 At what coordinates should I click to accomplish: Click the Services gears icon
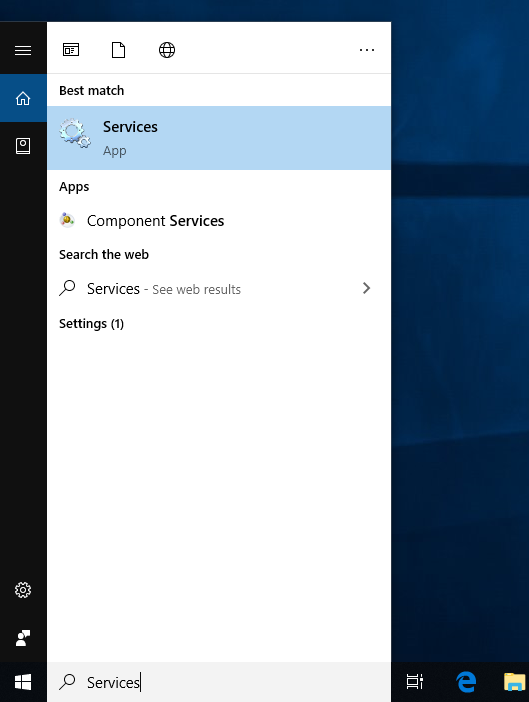[x=75, y=133]
